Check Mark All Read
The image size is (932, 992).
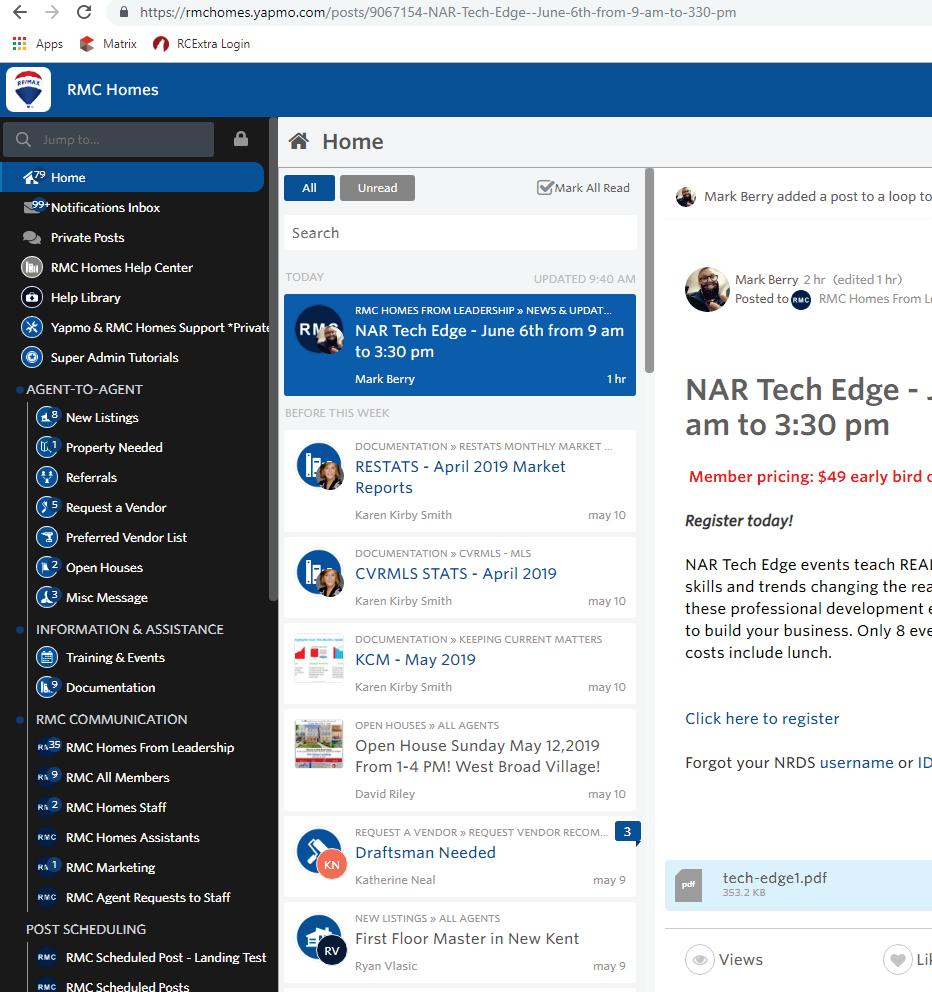(583, 188)
